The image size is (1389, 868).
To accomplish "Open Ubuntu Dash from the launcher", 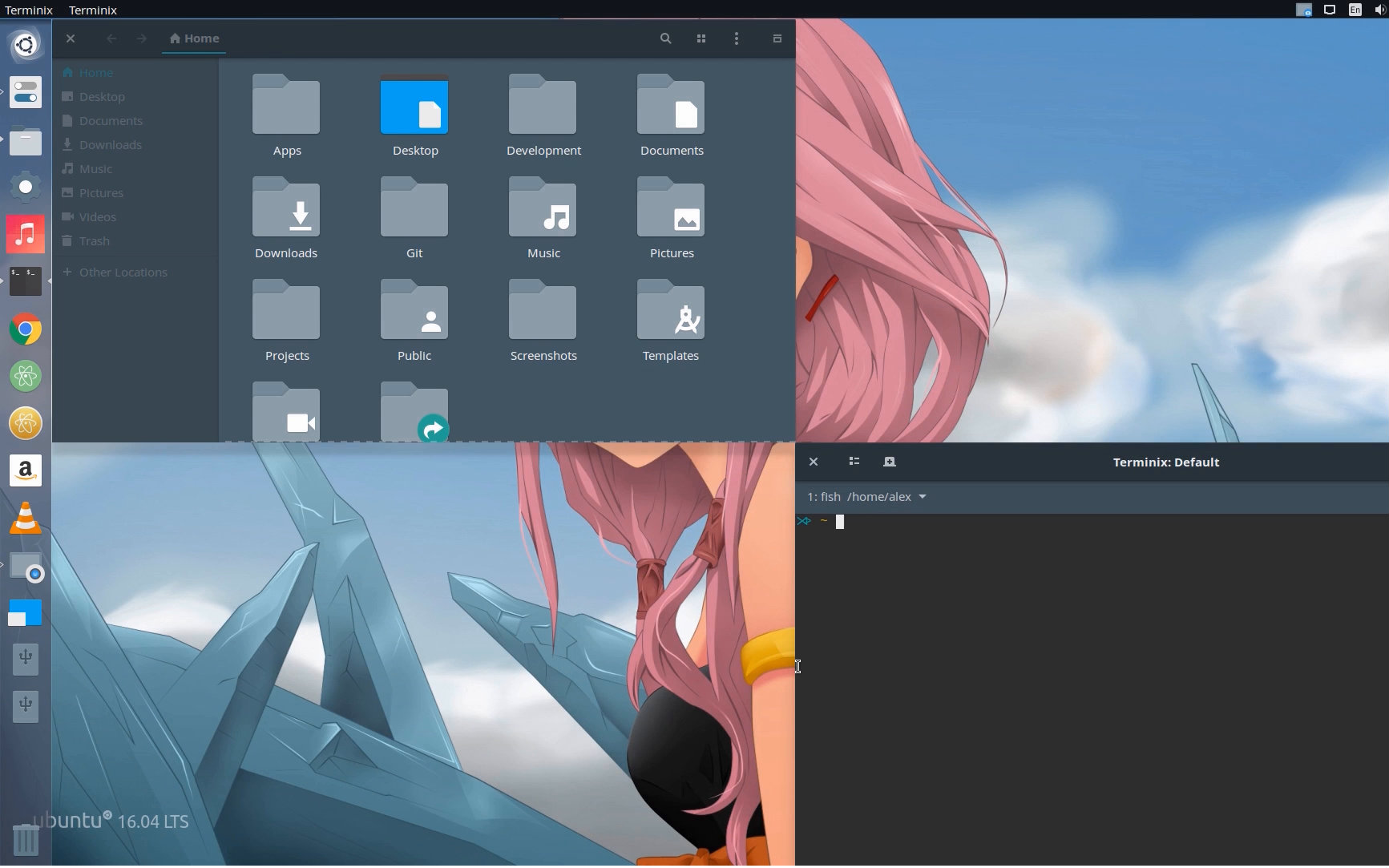I will tap(26, 45).
